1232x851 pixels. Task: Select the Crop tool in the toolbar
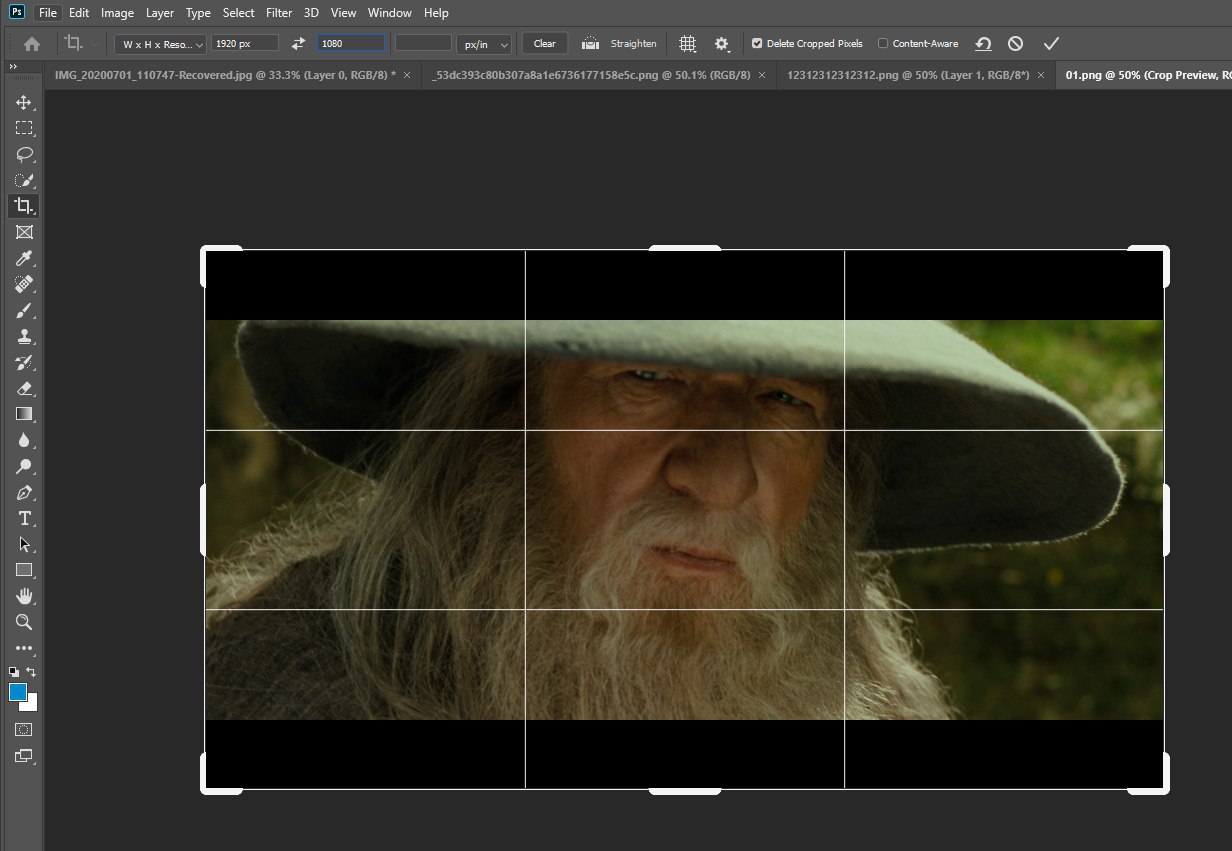coord(24,206)
